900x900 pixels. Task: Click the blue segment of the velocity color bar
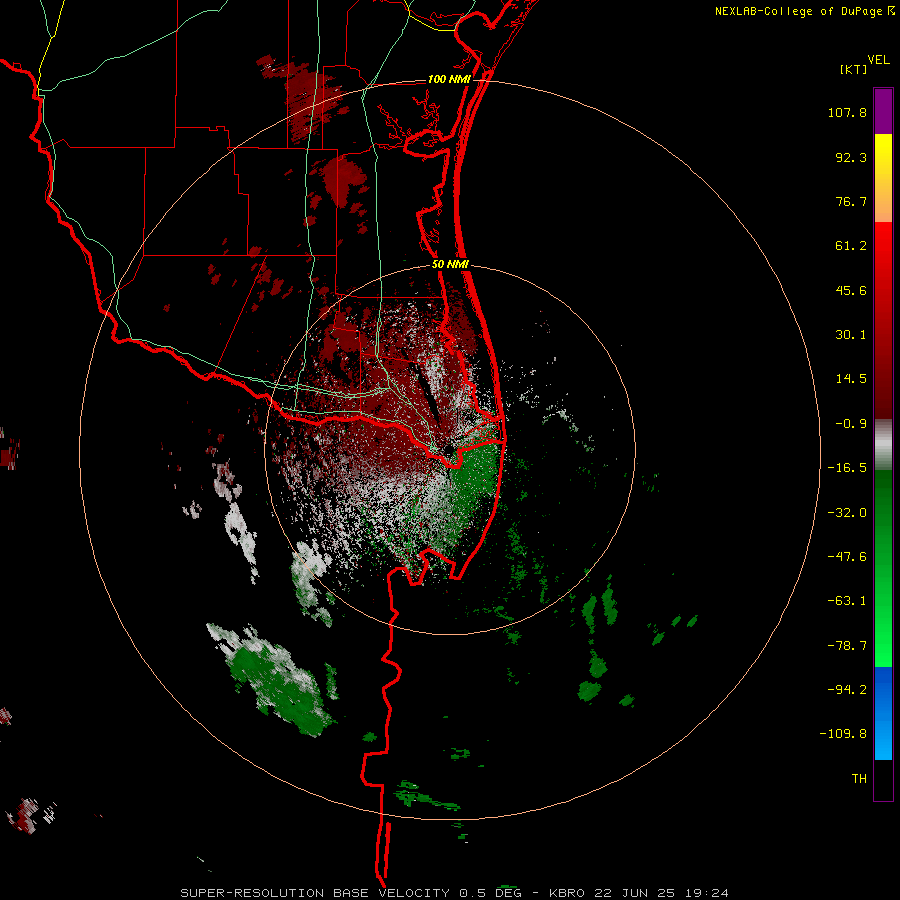pyautogui.click(x=883, y=713)
